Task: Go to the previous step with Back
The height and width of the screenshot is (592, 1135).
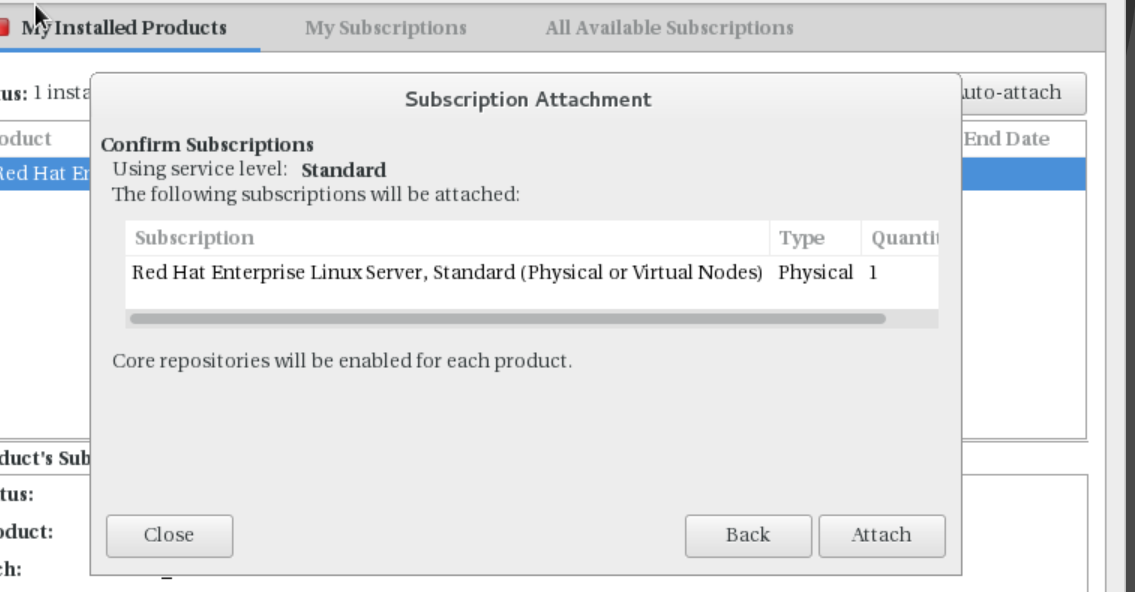Action: click(x=748, y=536)
